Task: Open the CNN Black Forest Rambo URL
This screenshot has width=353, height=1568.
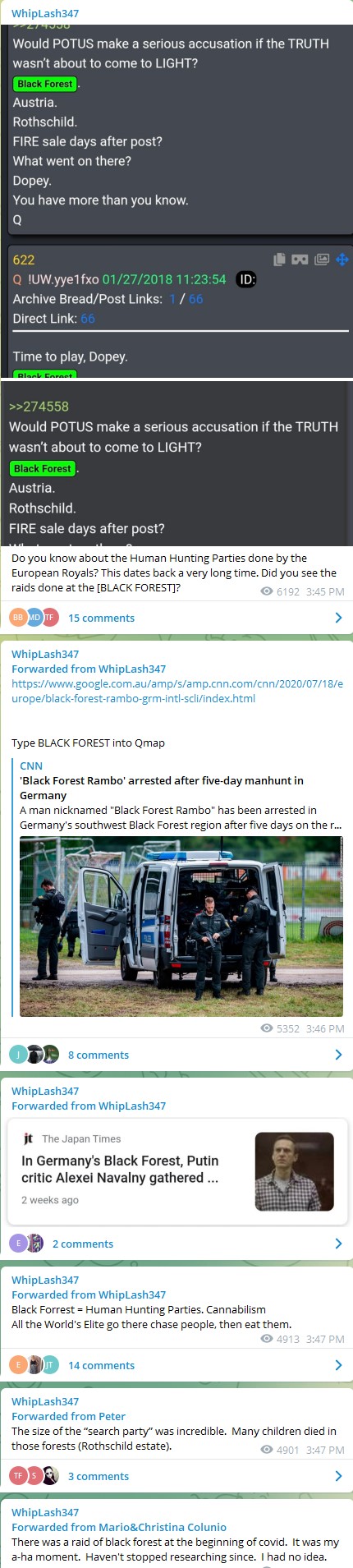Action: 177,691
